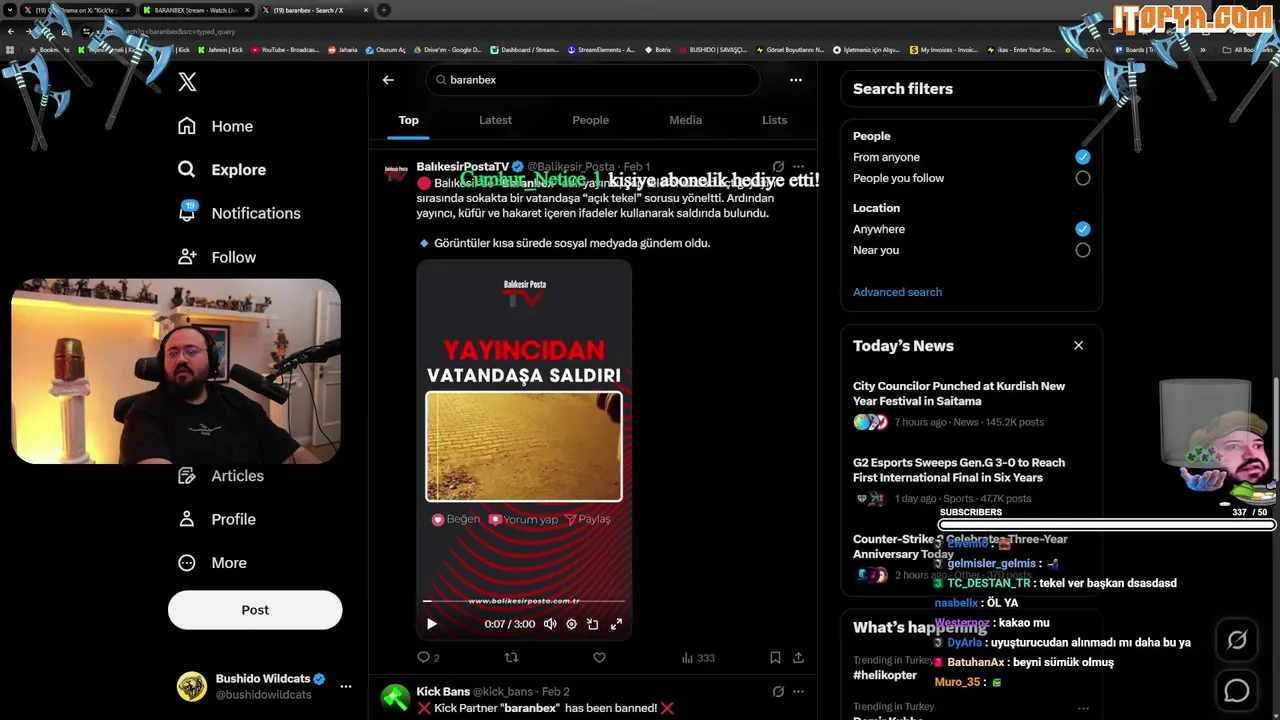Viewport: 1280px width, 720px height.
Task: Mute the video volume icon
Action: [x=550, y=624]
